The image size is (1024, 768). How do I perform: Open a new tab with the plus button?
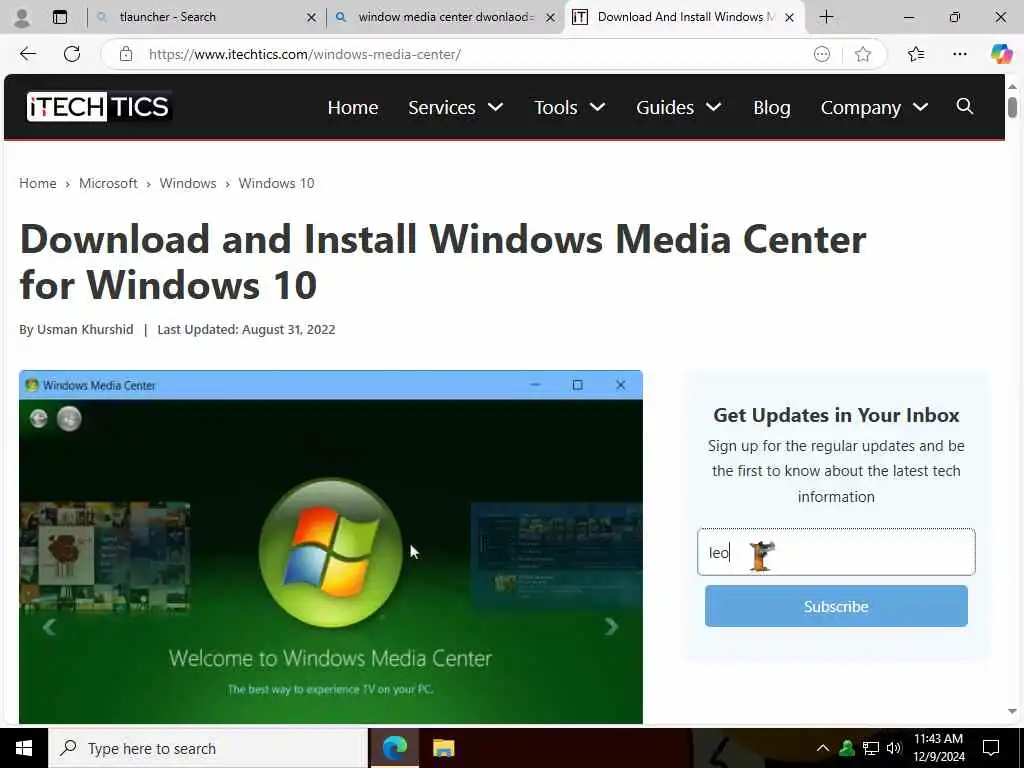(x=826, y=17)
